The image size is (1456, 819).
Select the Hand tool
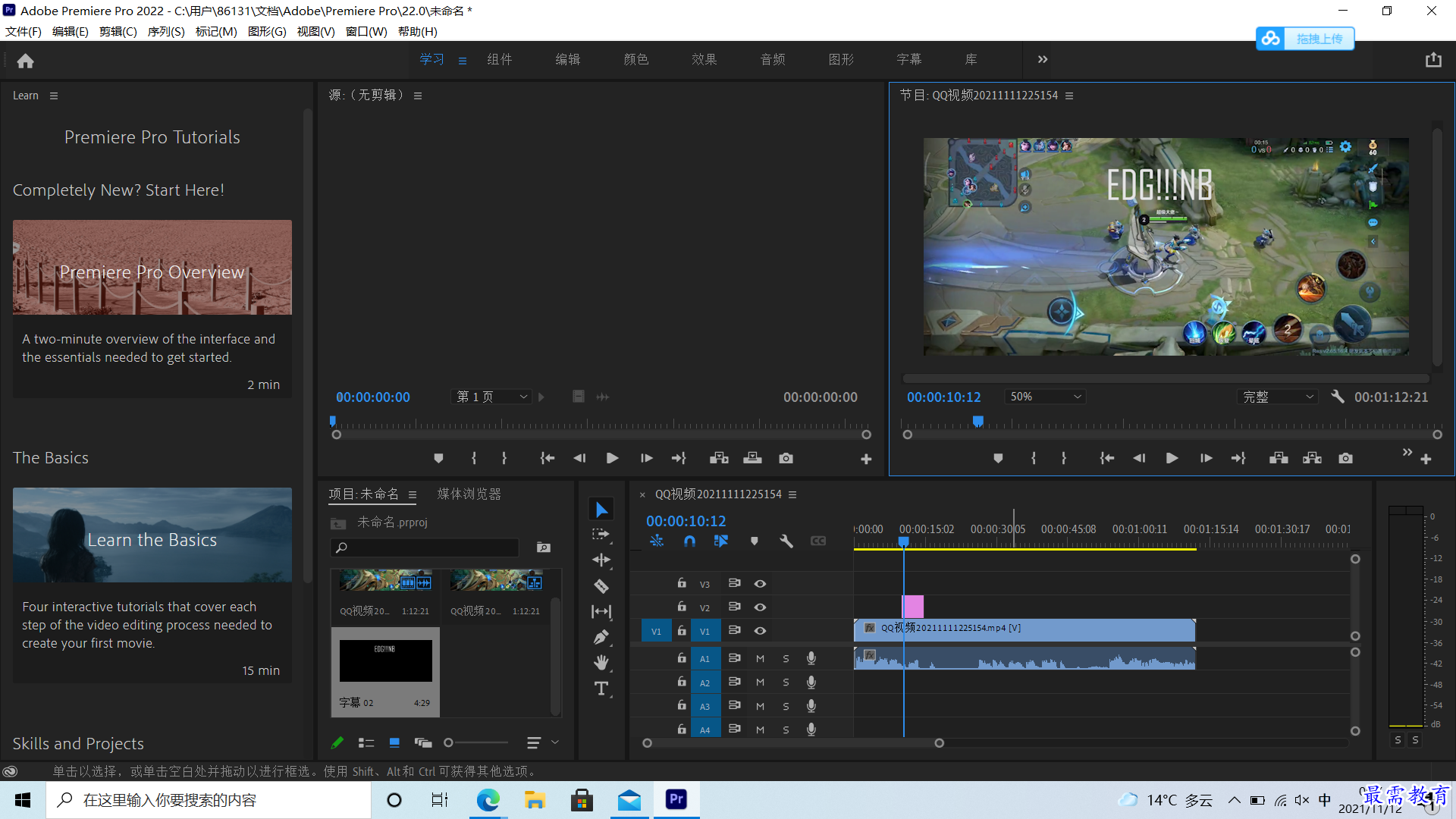click(x=601, y=663)
